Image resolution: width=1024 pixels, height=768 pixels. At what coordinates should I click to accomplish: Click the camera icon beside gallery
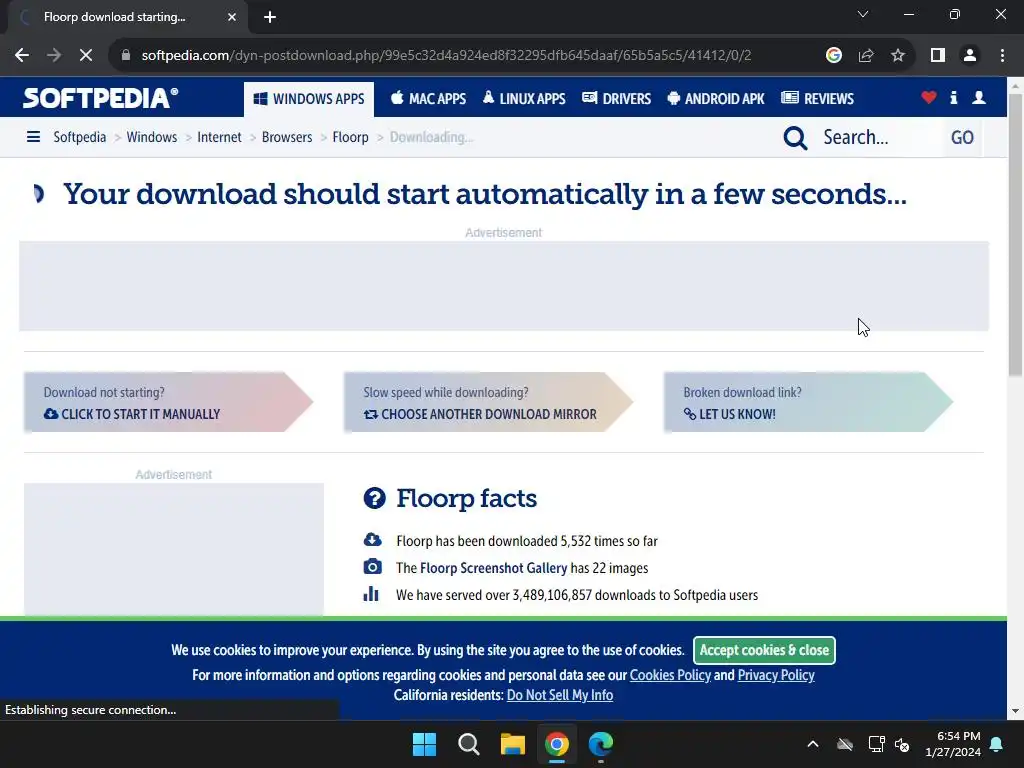coord(372,566)
